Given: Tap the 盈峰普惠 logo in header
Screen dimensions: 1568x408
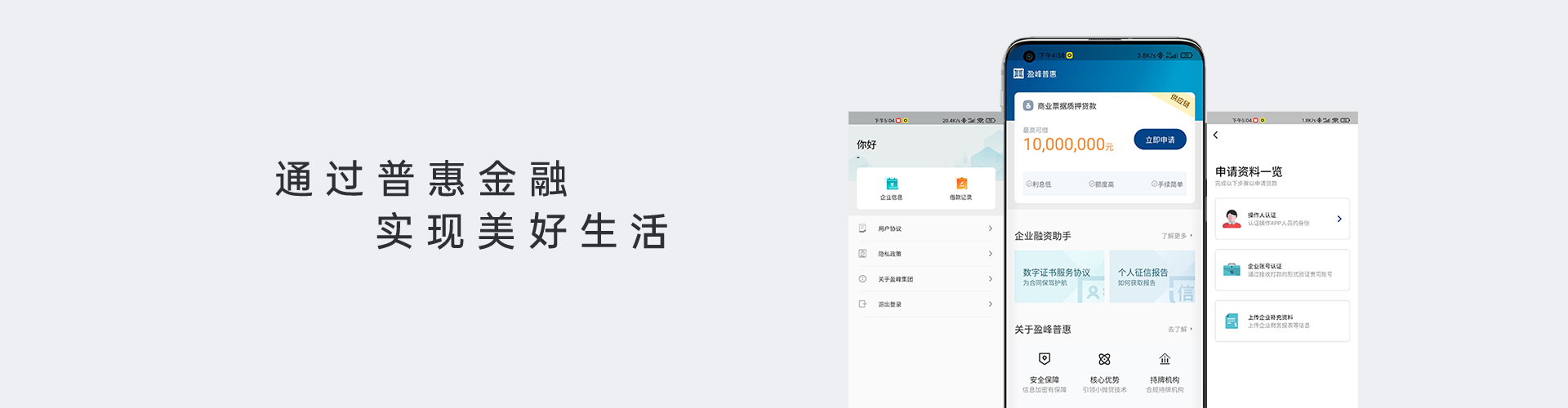Looking at the screenshot, I should [x=1018, y=73].
